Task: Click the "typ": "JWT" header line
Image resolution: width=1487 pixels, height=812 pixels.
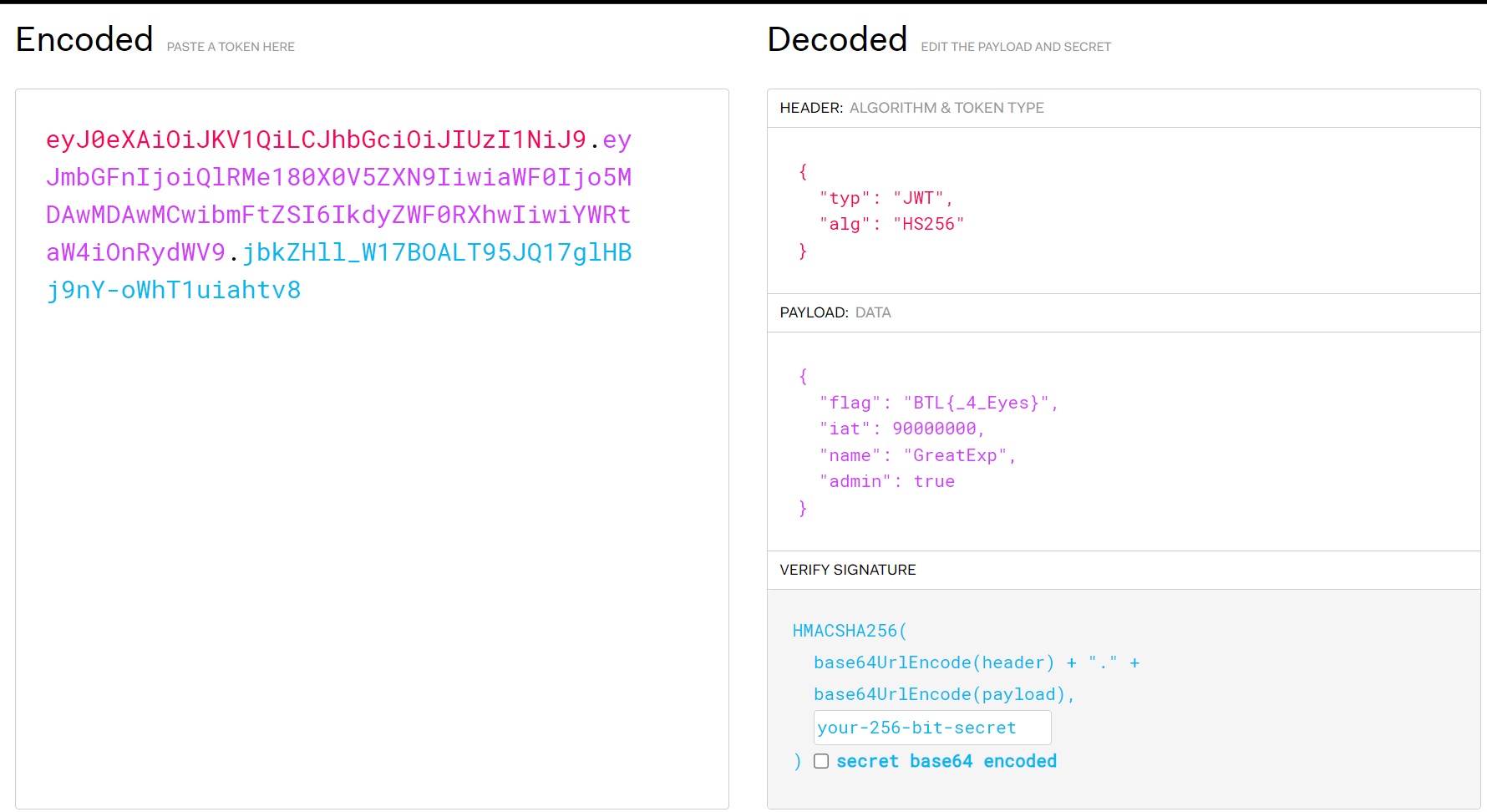Action: [886, 198]
